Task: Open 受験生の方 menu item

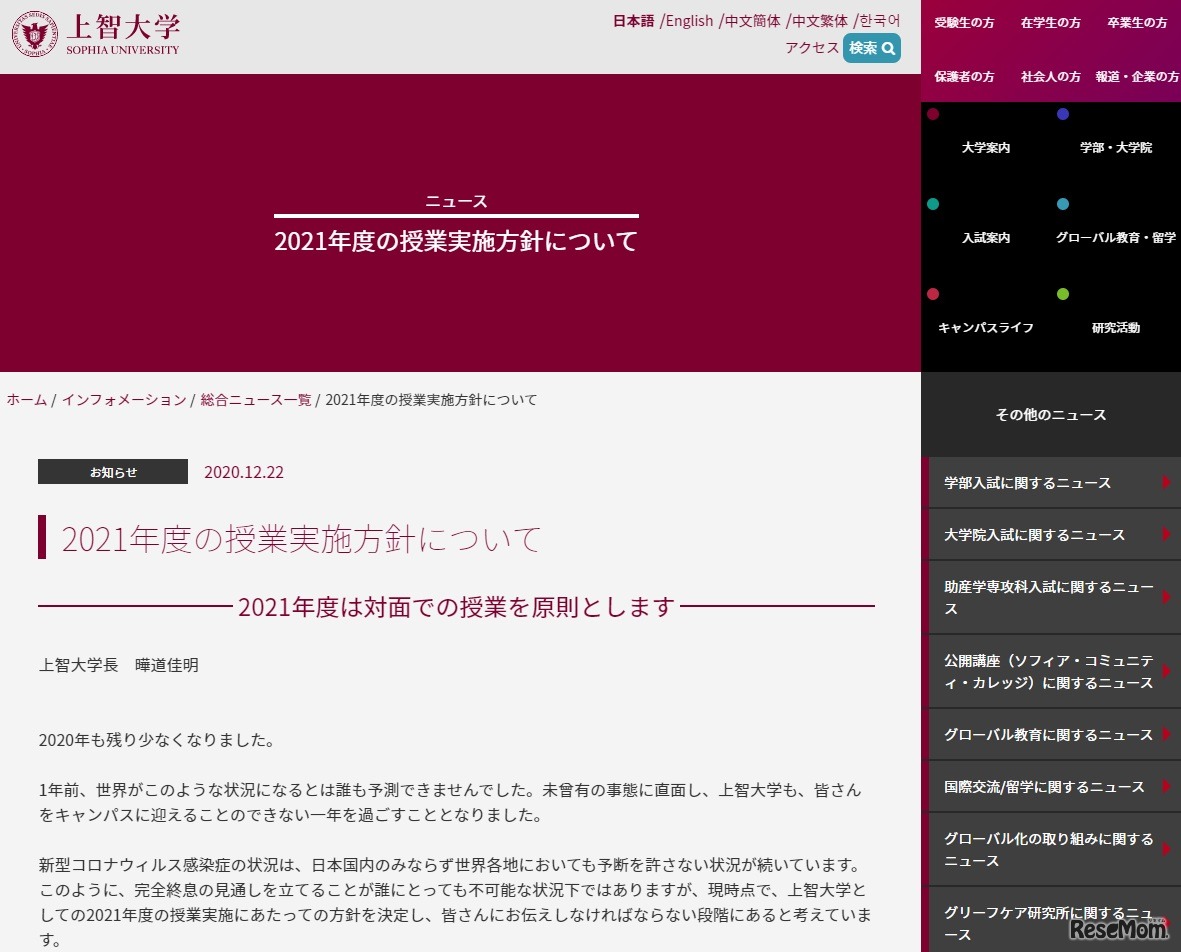Action: click(964, 23)
